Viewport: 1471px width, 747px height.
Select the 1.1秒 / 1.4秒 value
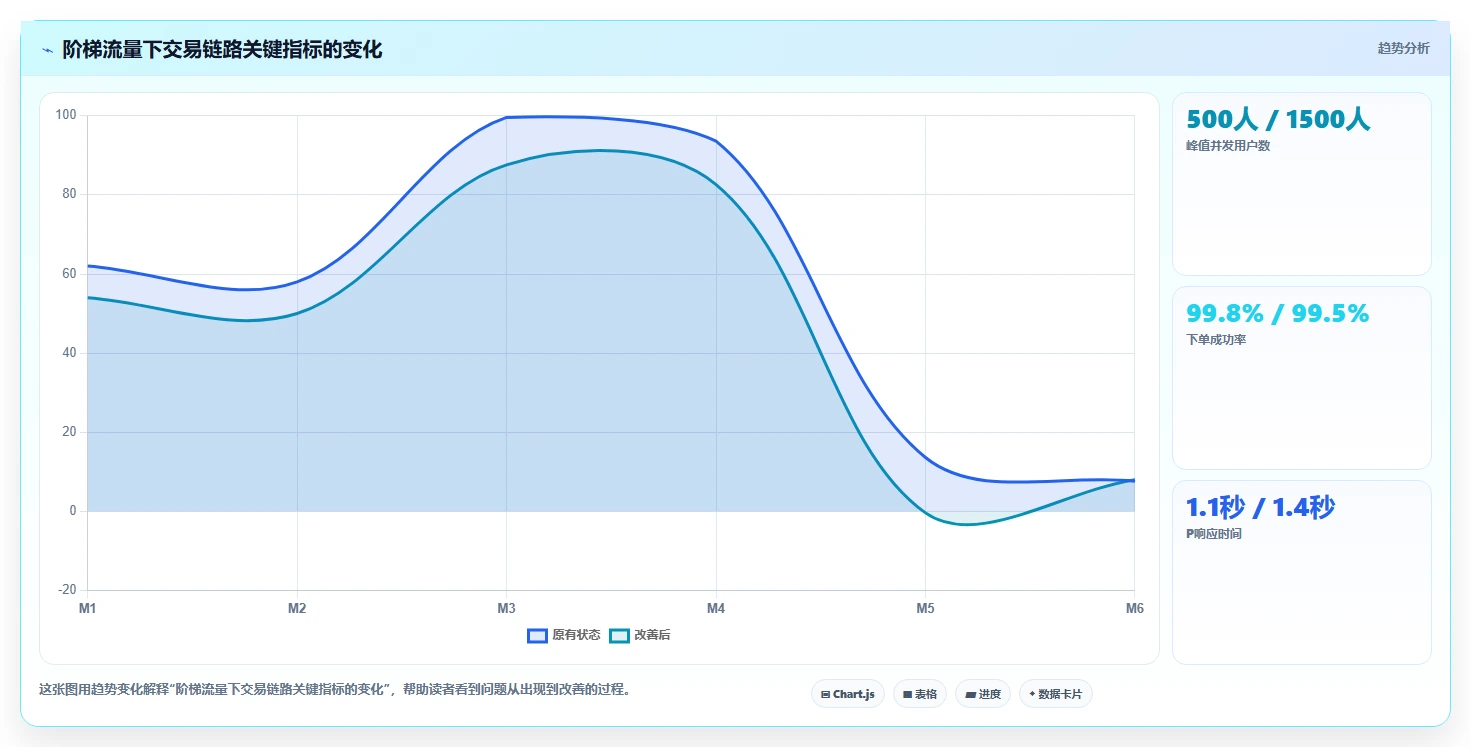coord(1260,507)
